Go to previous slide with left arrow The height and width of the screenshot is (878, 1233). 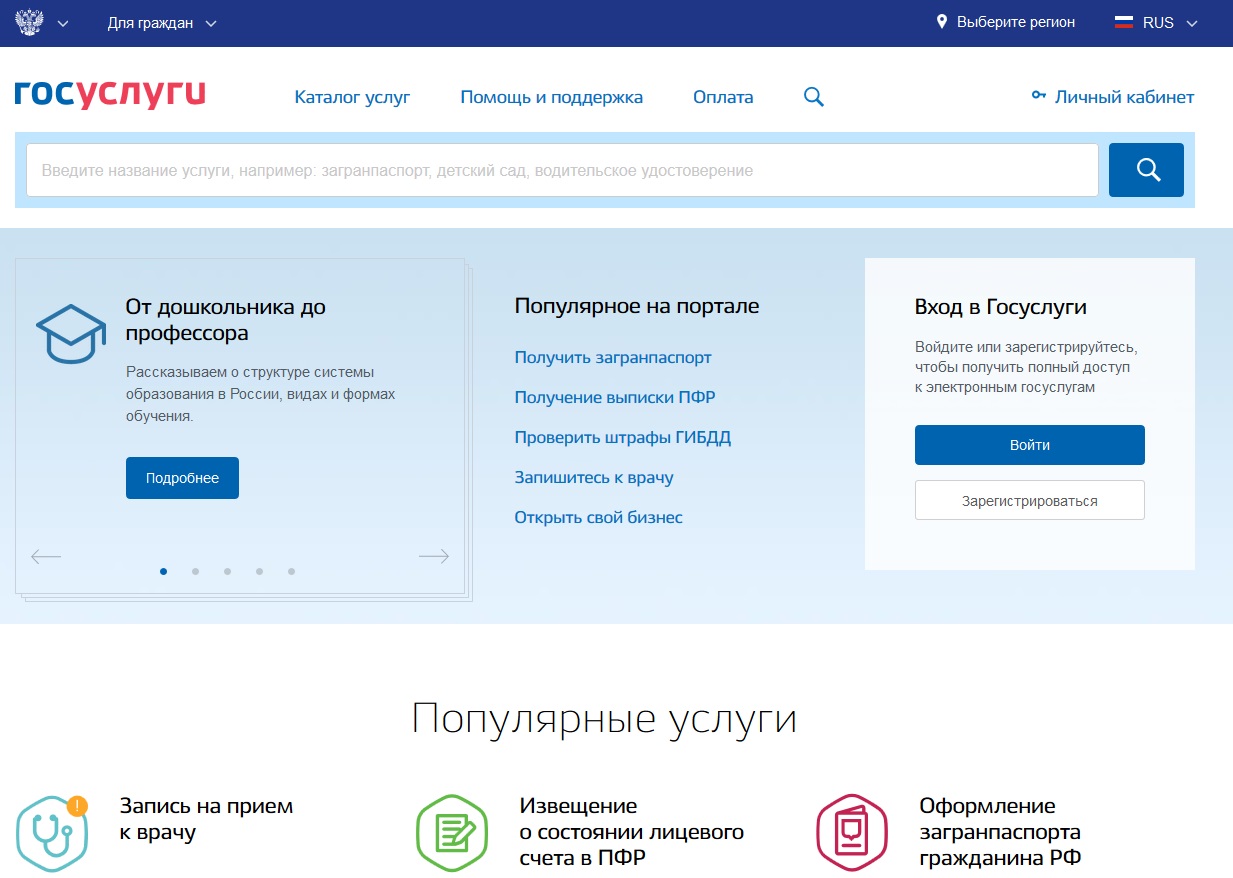(46, 557)
